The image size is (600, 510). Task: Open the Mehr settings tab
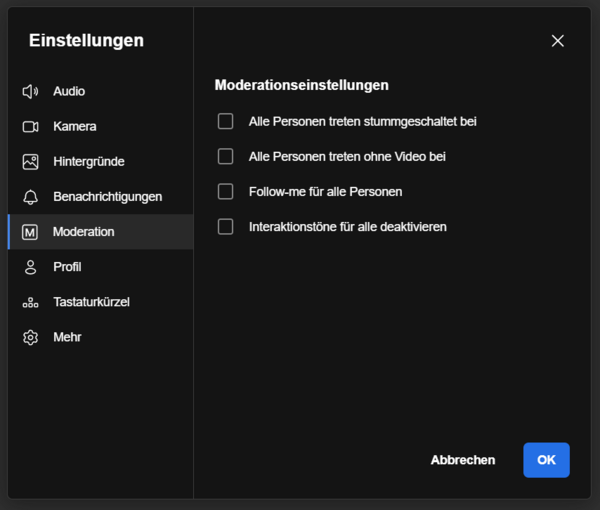(x=101, y=337)
